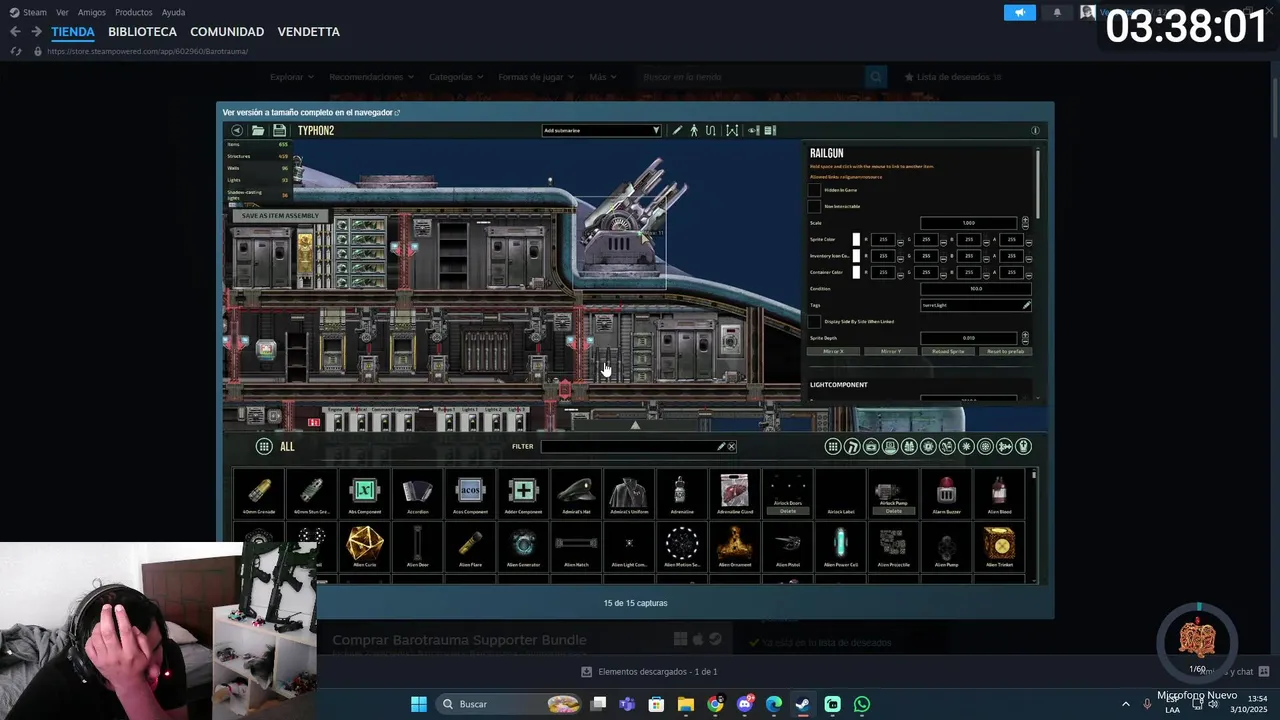Pick the Alien Curio item tile
The image size is (1280, 720).
pyautogui.click(x=364, y=547)
